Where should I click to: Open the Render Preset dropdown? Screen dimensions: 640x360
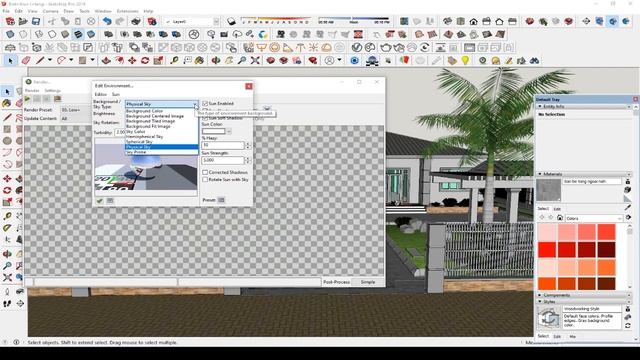(x=76, y=110)
